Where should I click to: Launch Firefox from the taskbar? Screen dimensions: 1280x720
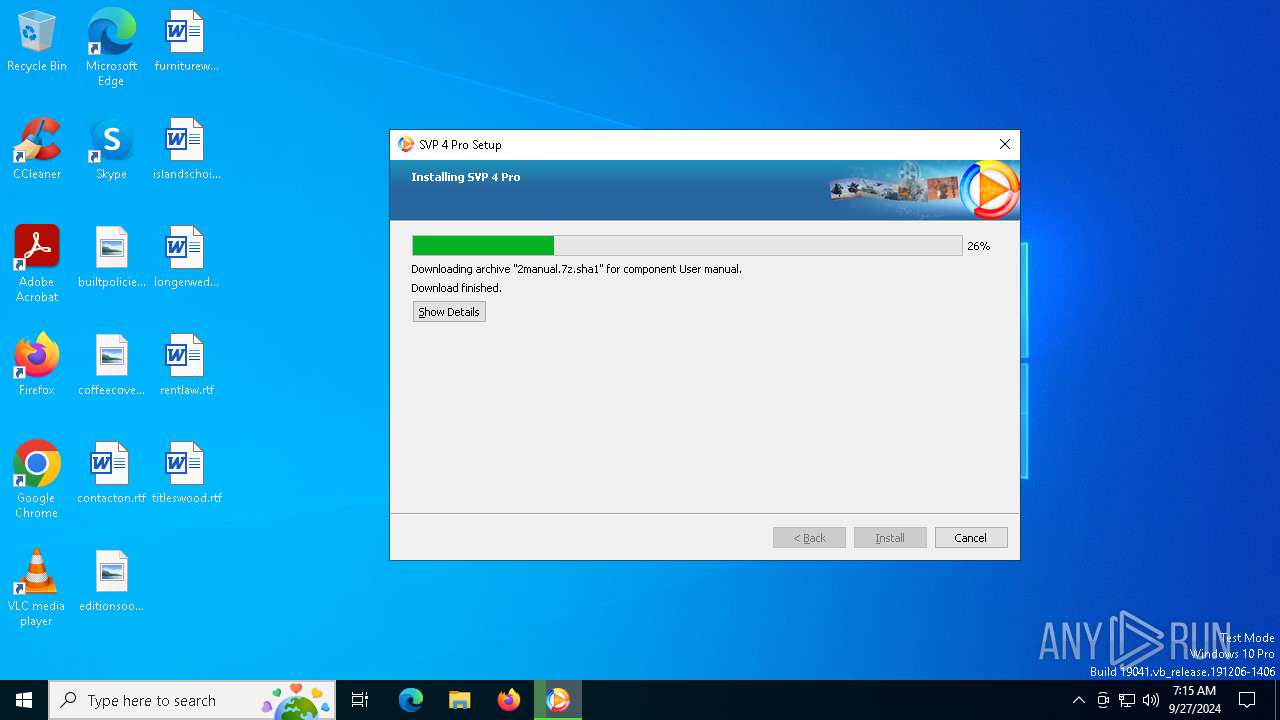coord(509,700)
